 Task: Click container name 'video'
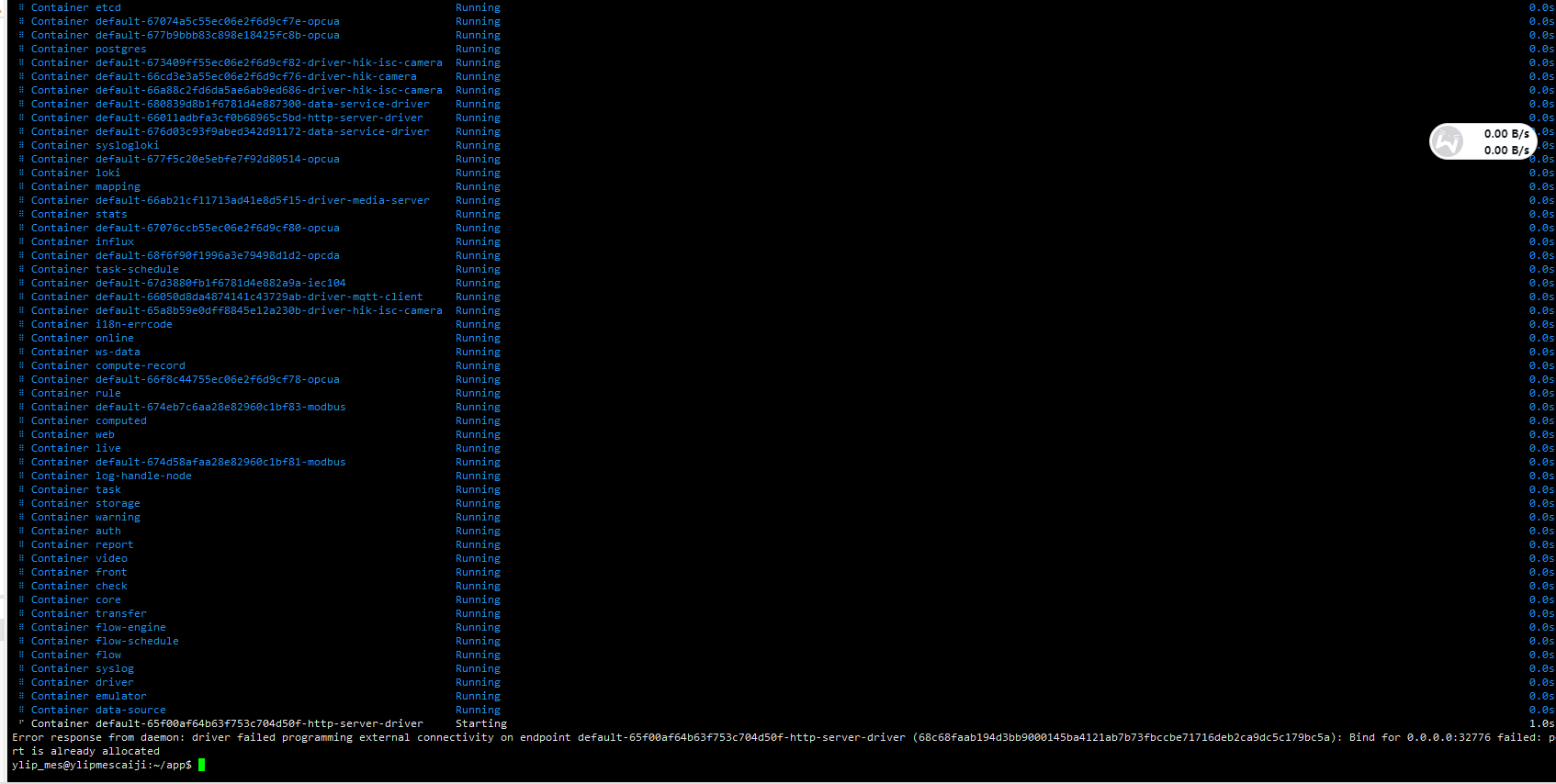tap(111, 558)
